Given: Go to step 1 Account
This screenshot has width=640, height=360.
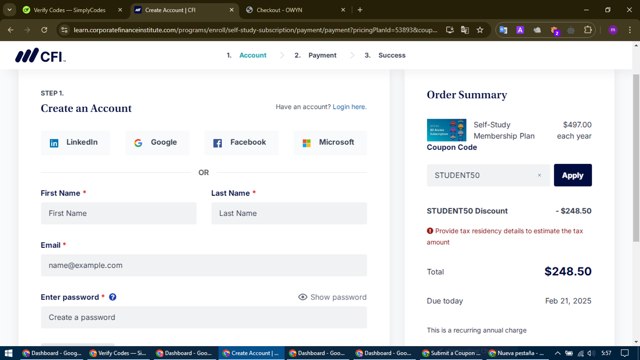Looking at the screenshot, I should 247,55.
